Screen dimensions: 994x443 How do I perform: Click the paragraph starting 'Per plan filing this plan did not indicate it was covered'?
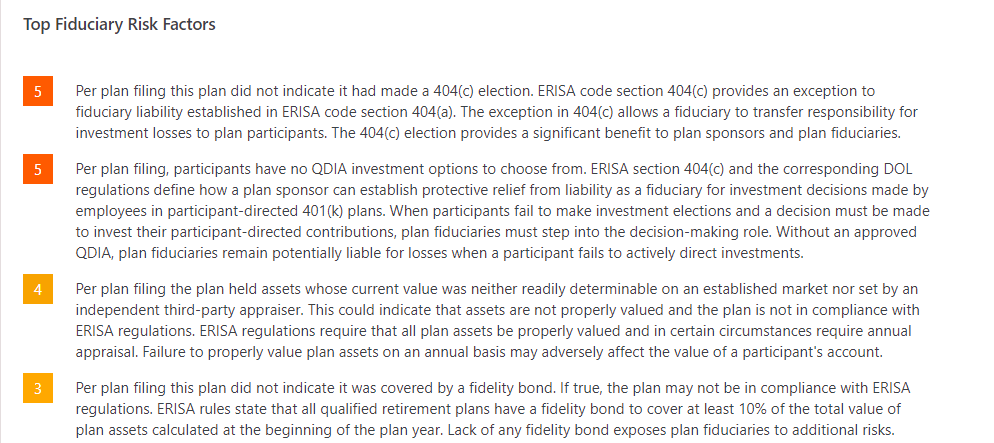(490, 409)
